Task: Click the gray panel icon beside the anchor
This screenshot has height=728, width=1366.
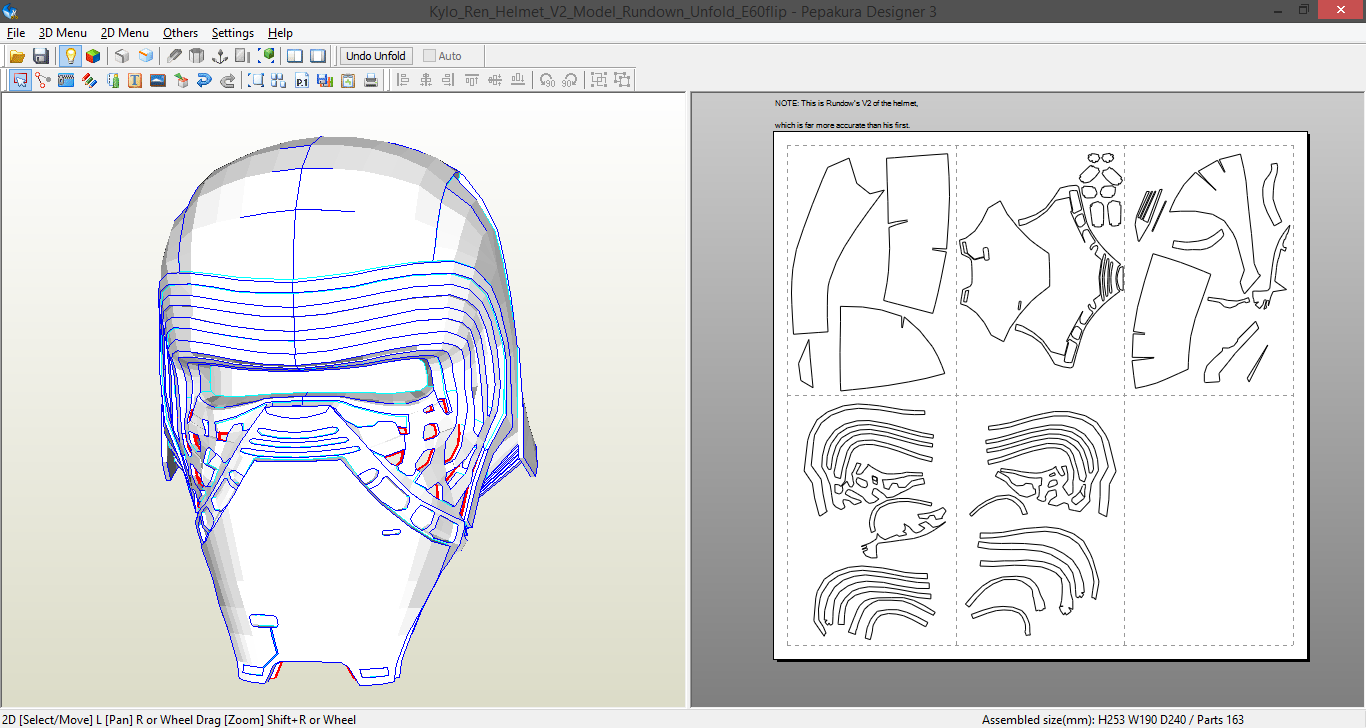Action: (x=243, y=56)
